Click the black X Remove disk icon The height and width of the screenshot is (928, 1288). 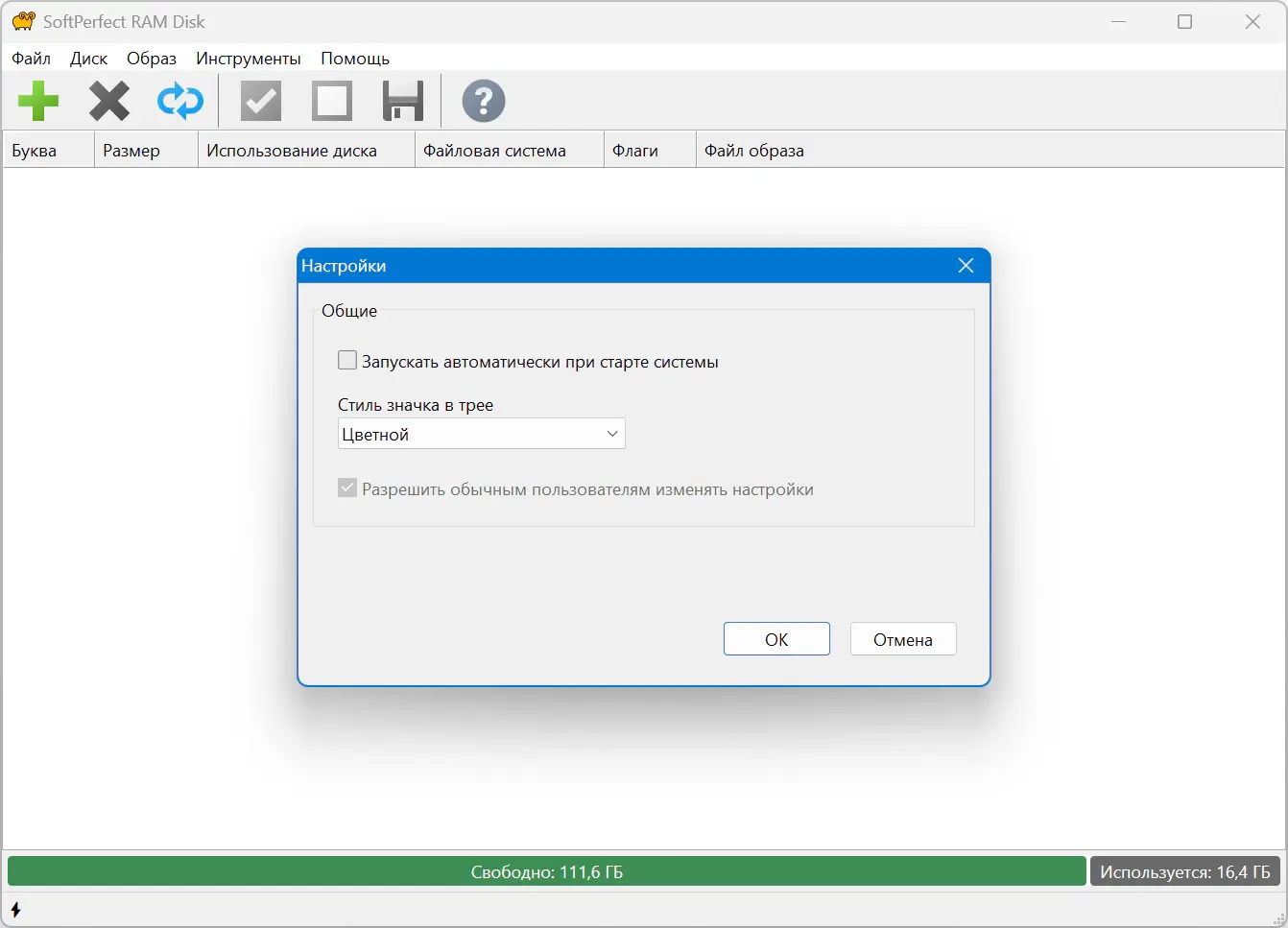(x=109, y=101)
